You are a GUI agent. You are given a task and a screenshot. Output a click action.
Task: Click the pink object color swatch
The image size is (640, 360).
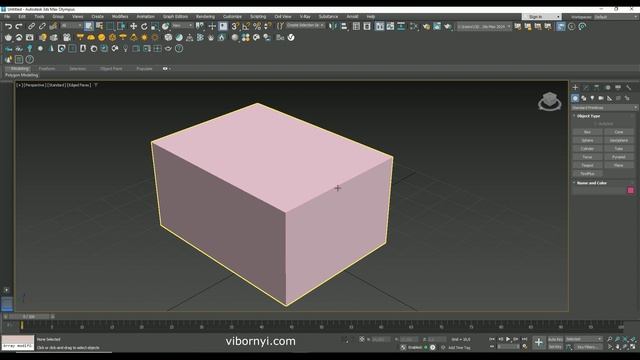pos(631,190)
